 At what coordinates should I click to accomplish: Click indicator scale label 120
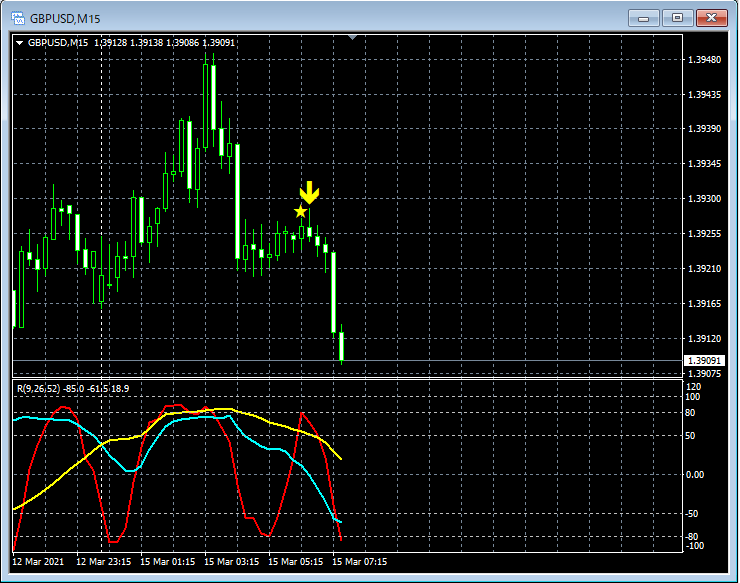point(694,387)
